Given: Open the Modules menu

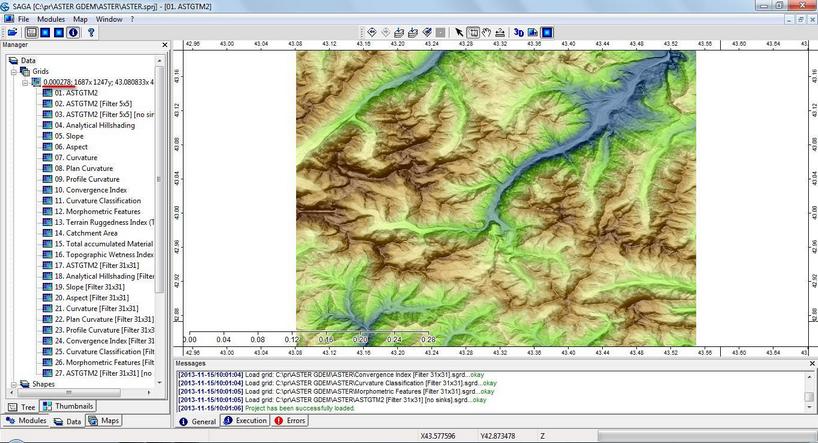Looking at the screenshot, I should pos(51,19).
